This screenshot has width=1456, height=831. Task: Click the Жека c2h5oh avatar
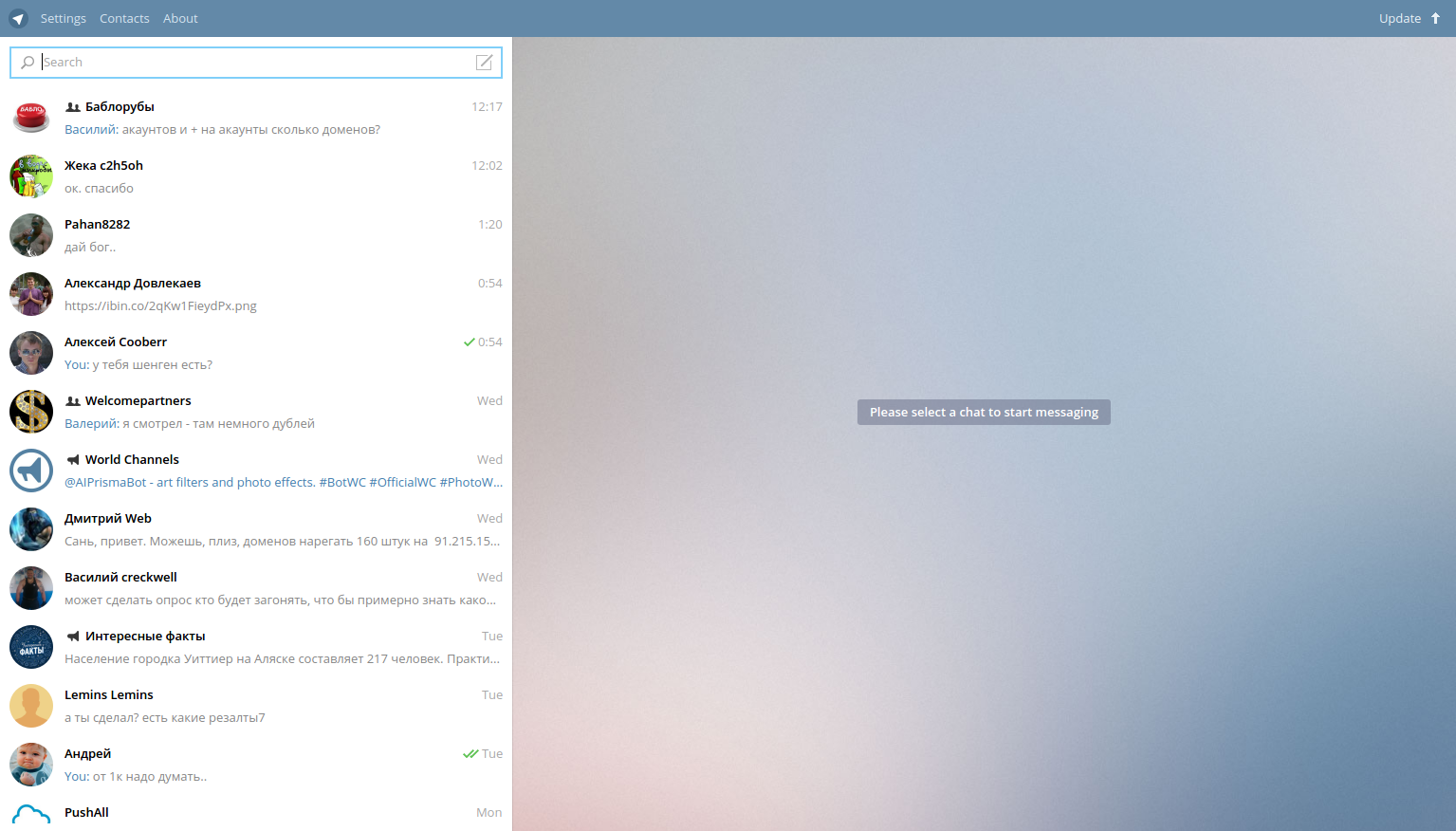coord(31,176)
